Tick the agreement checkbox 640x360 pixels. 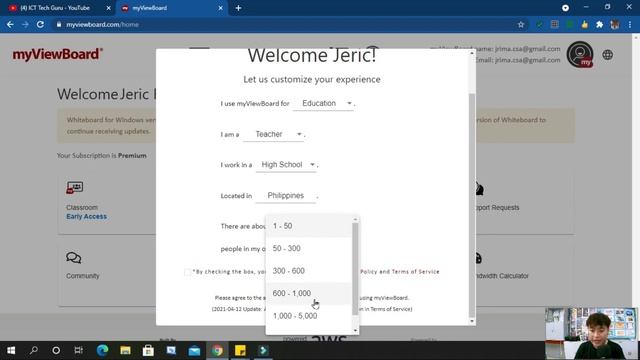coord(187,272)
